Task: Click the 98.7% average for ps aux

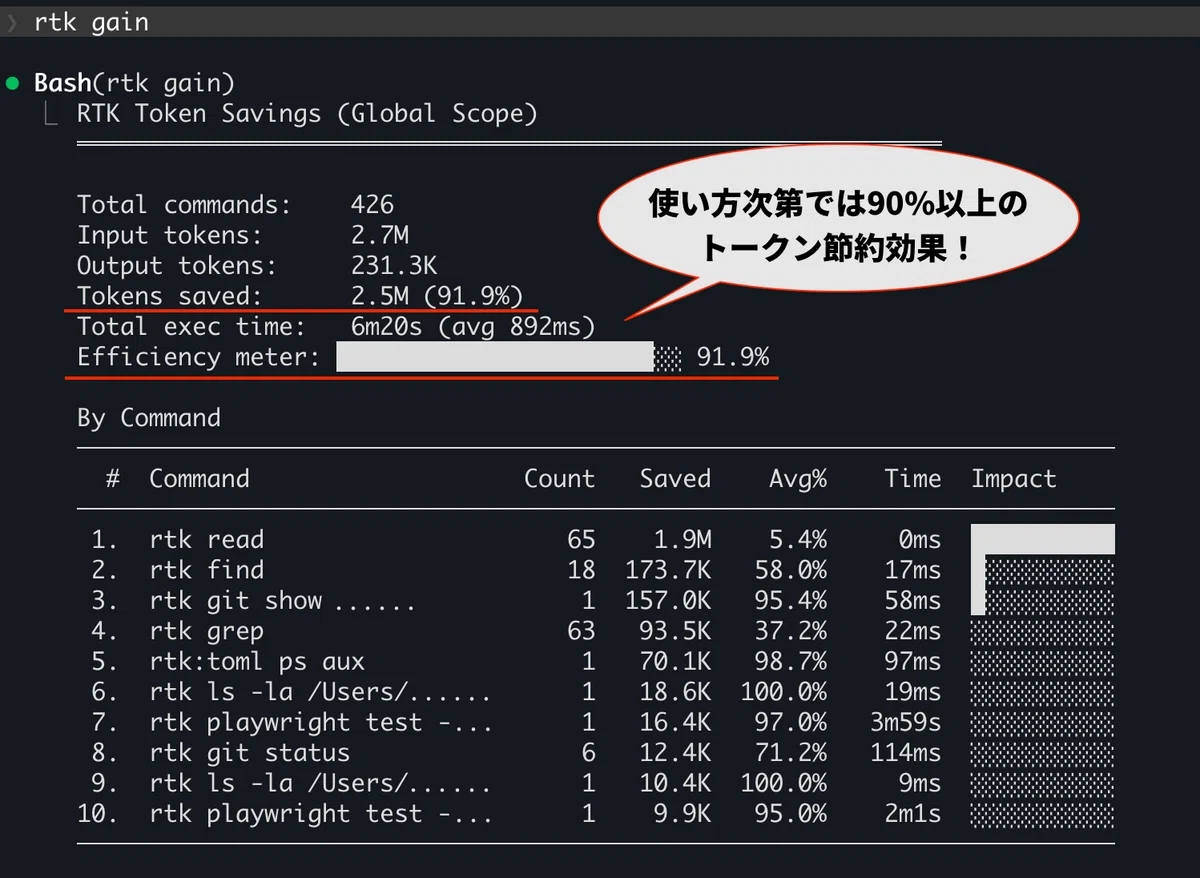Action: 791,662
